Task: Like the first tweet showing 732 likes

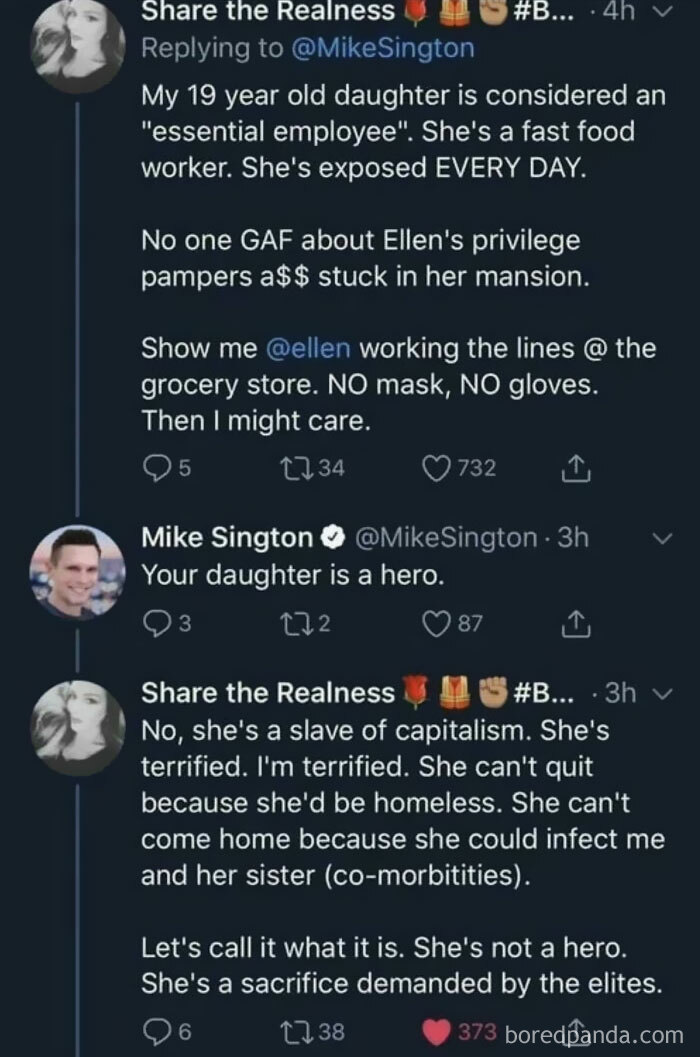Action: click(434, 467)
